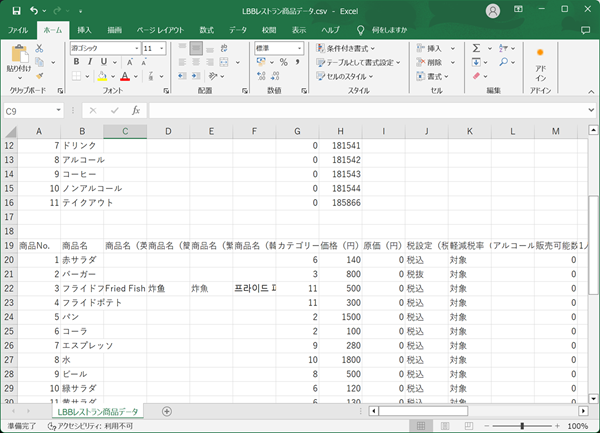This screenshot has width=600, height=433.
Task: Toggle Underline formatting
Action: pyautogui.click(x=103, y=62)
